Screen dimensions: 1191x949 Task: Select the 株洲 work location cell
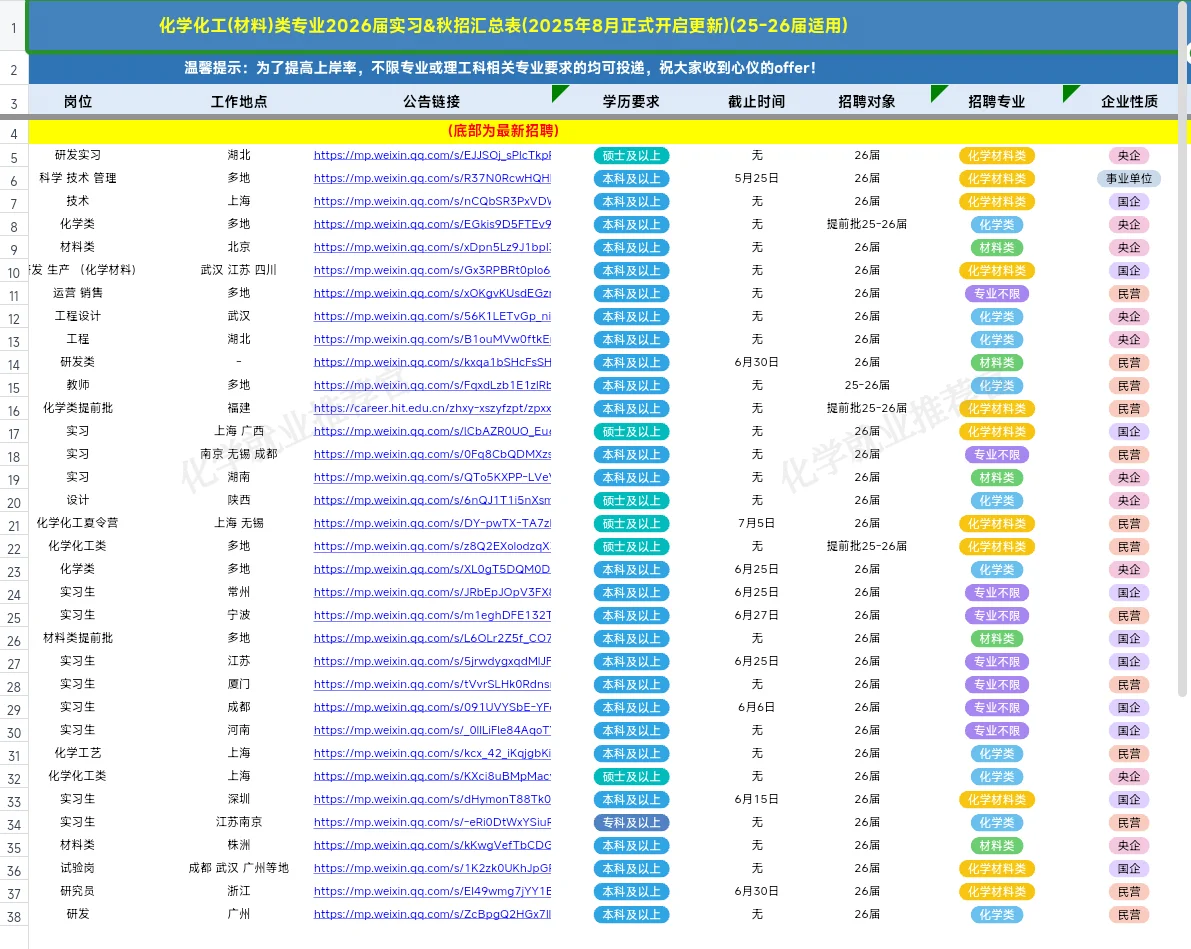[240, 845]
